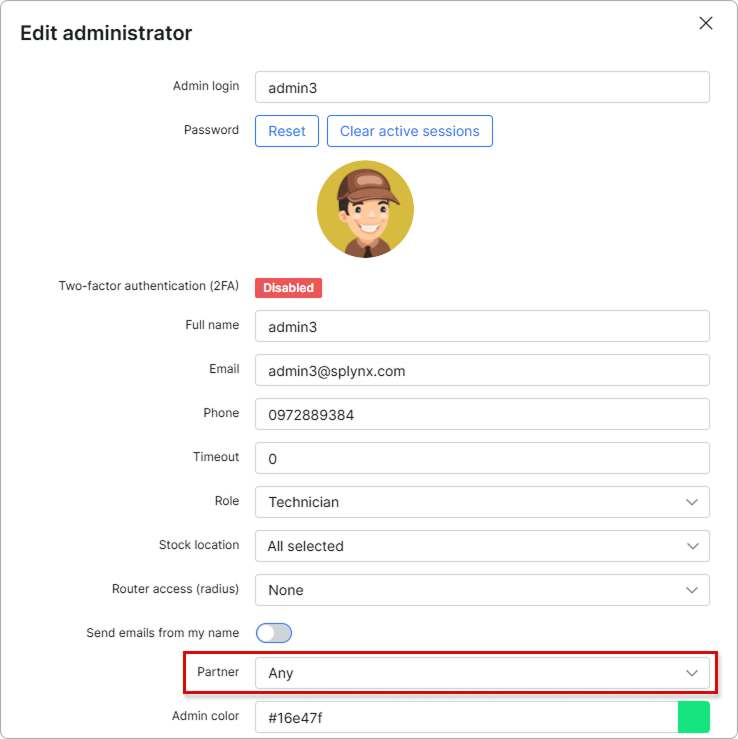Screen dimensions: 738x739
Task: Expand the Stock location dropdown
Action: click(x=481, y=546)
